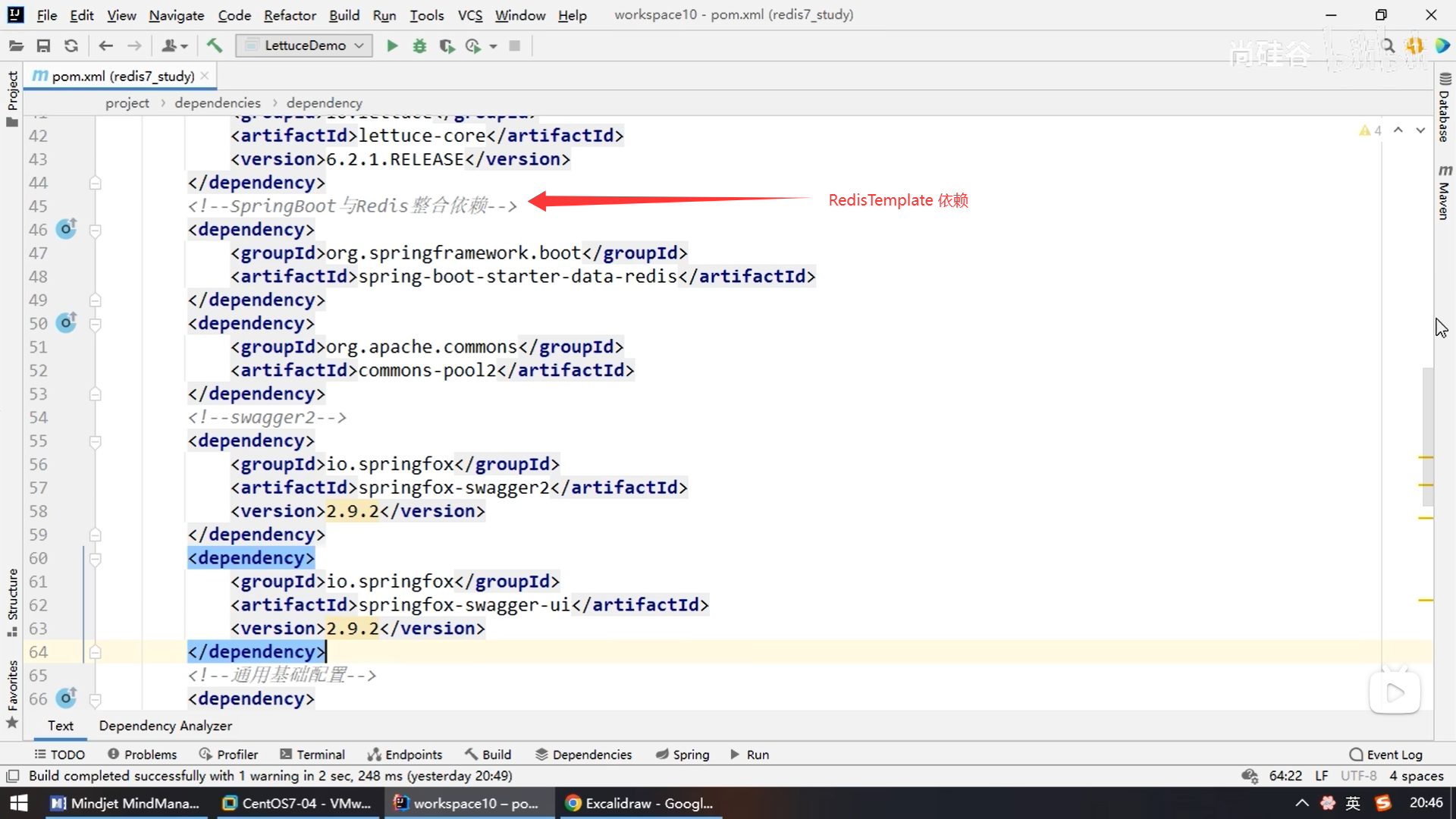Collapse the dependency block at line 60
Viewport: 1456px width, 819px height.
[96, 559]
